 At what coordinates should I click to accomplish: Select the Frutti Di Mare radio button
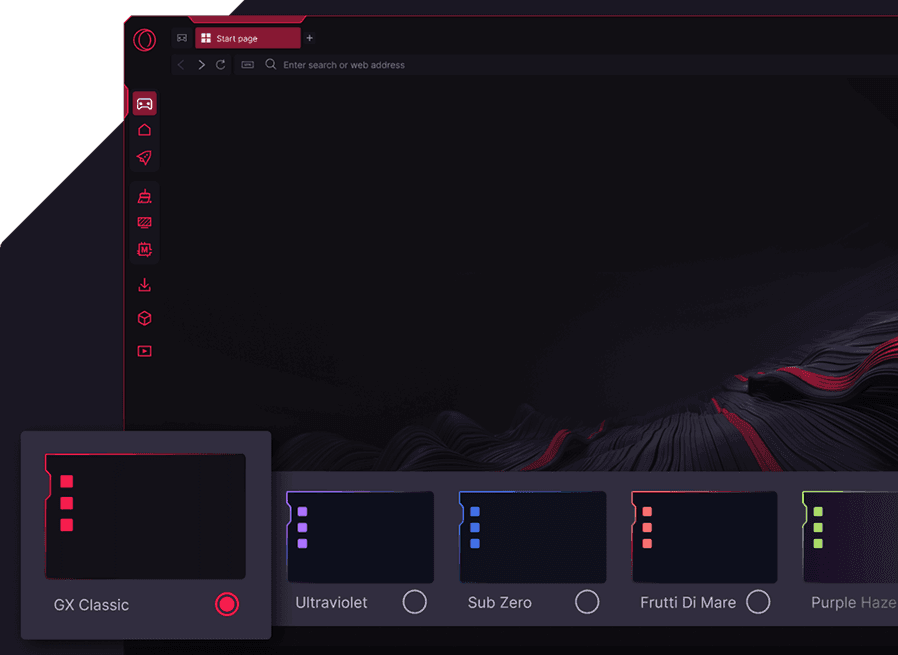point(758,602)
